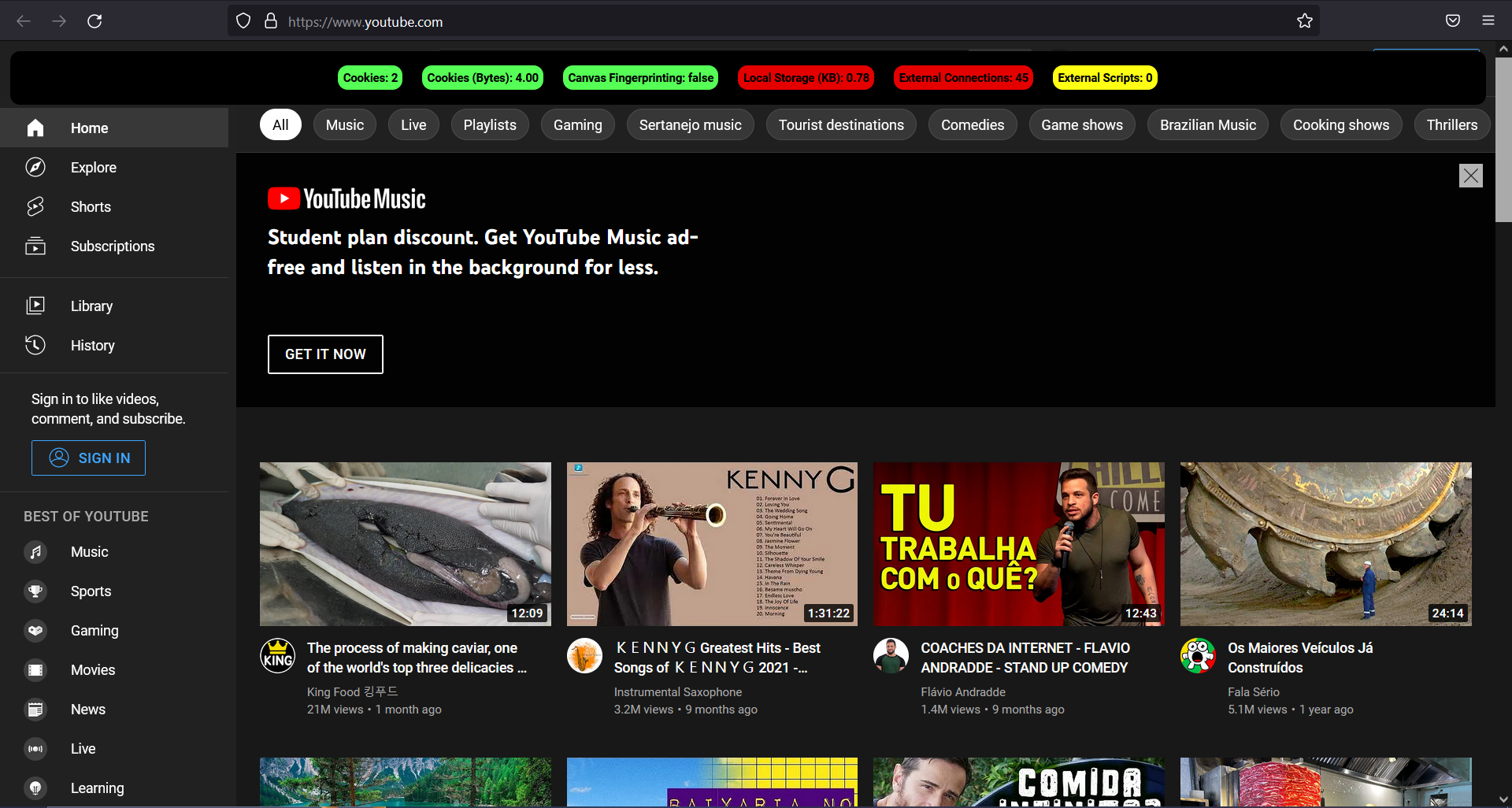Click the Music note icon under Best of YouTube
1512x808 pixels.
coord(35,552)
